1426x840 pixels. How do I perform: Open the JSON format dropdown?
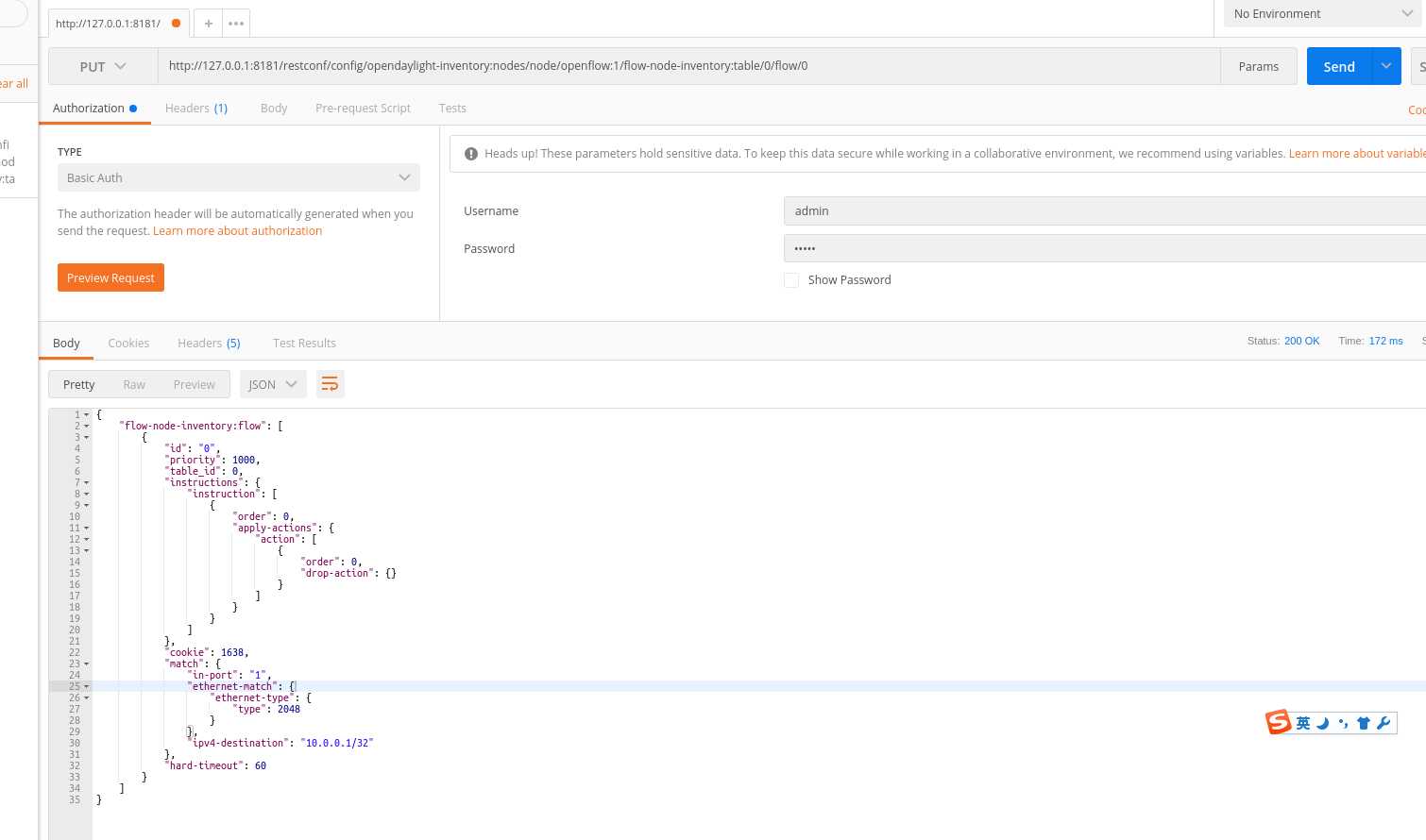pyautogui.click(x=273, y=384)
